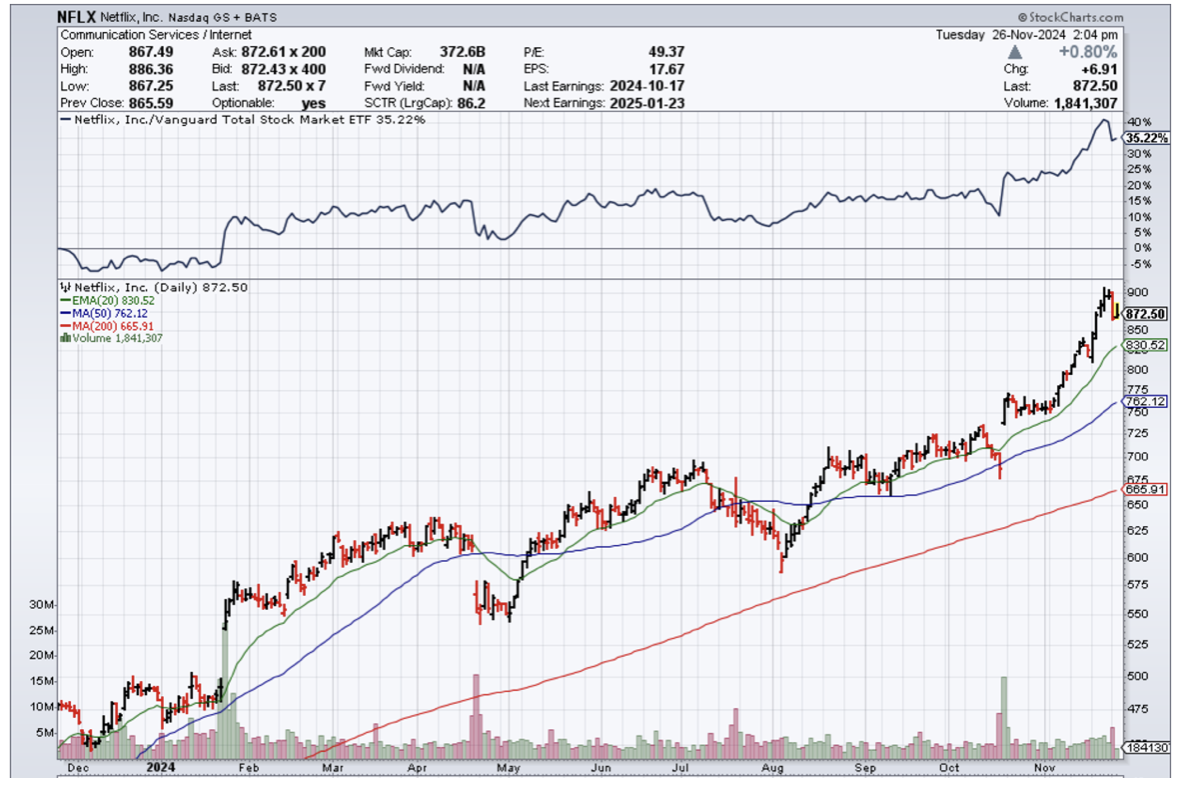This screenshot has width=1182, height=786.
Task: Click the red MA(200) legend line swatch
Action: [x=66, y=326]
